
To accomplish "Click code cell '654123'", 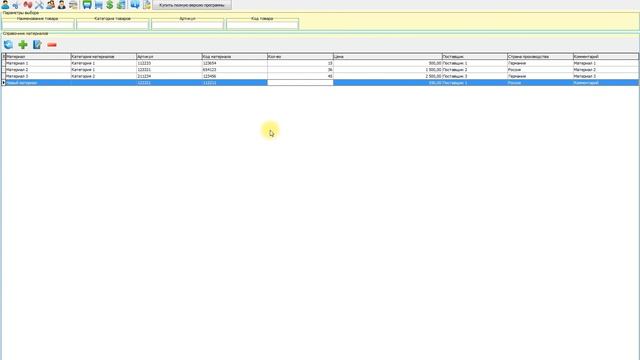I will pyautogui.click(x=235, y=70).
